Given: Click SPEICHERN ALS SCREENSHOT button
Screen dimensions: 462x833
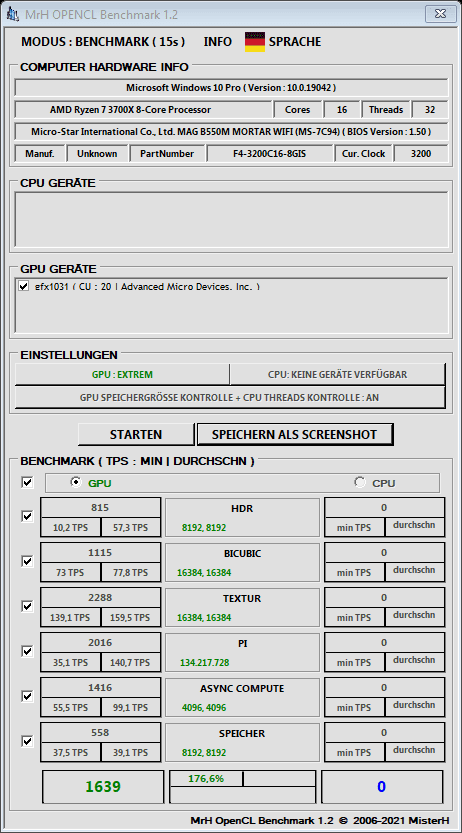Looking at the screenshot, I should pyautogui.click(x=294, y=435).
